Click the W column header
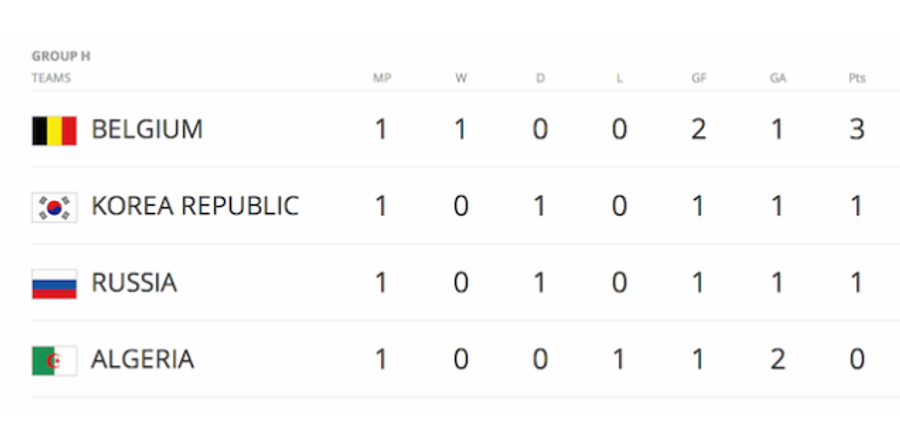Viewport: 900px width, 436px height. (461, 78)
